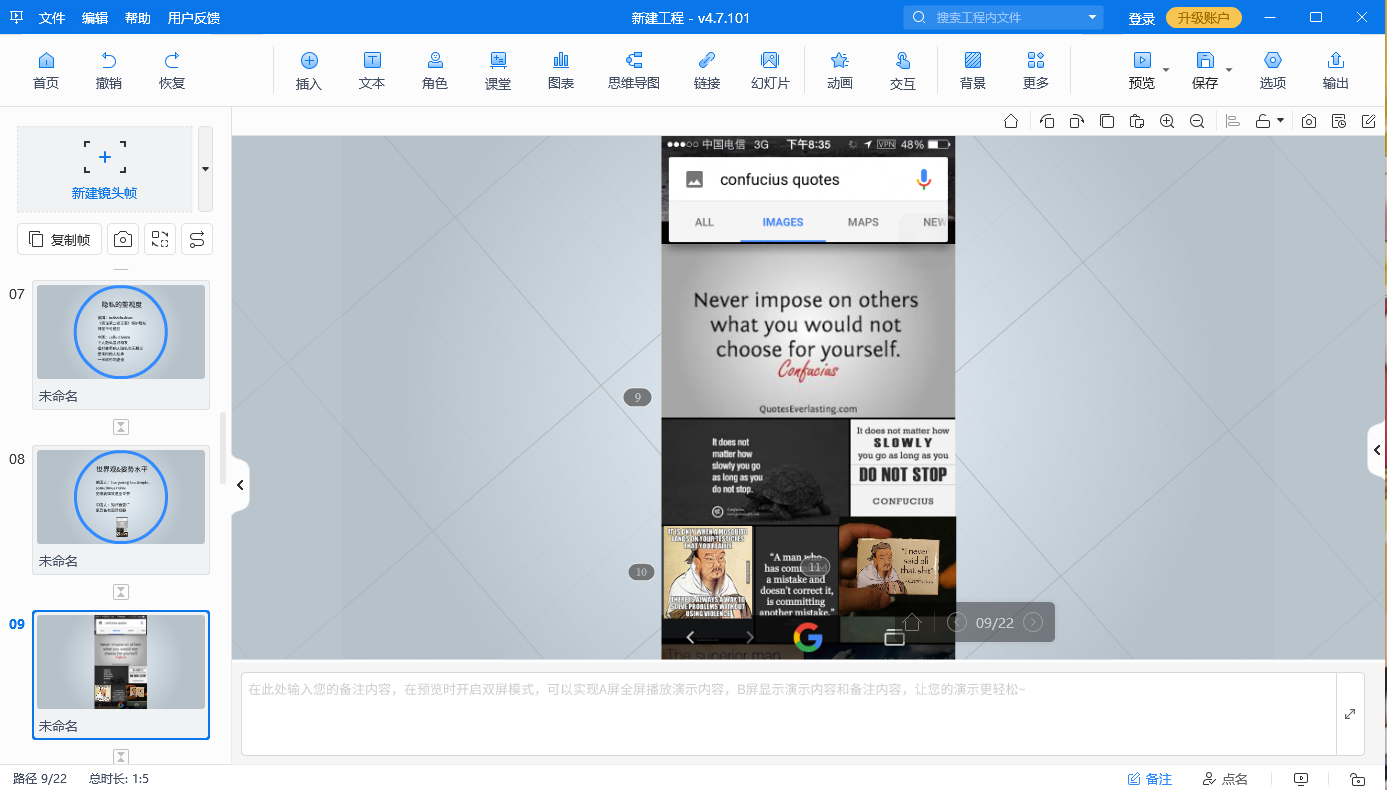The image size is (1387, 790).
Task: Click transition icon below frame 08
Action: click(121, 592)
